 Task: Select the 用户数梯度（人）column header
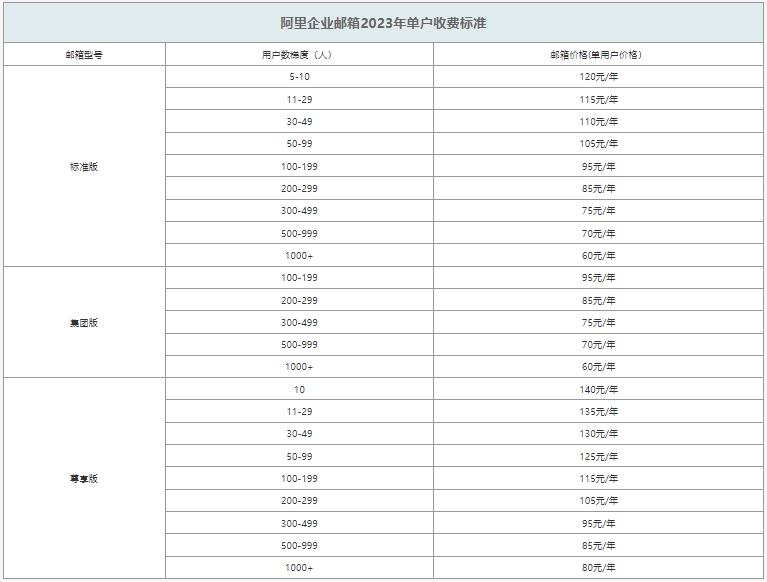coord(299,55)
